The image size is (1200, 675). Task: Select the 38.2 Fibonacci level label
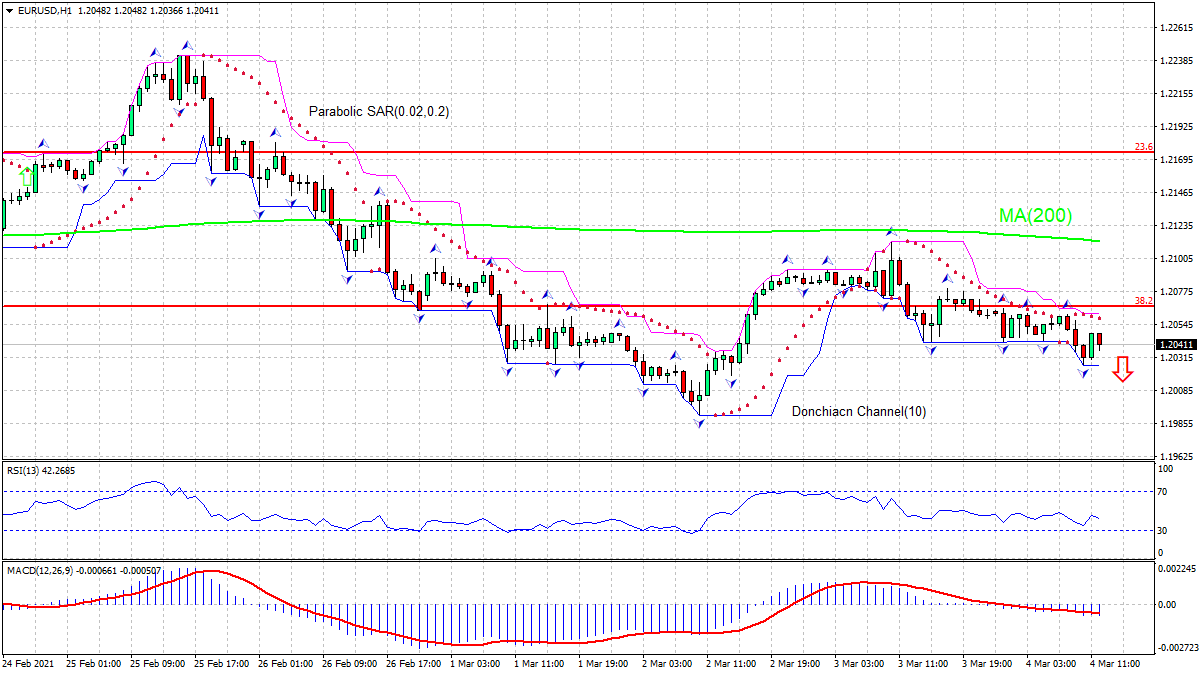tap(1143, 300)
